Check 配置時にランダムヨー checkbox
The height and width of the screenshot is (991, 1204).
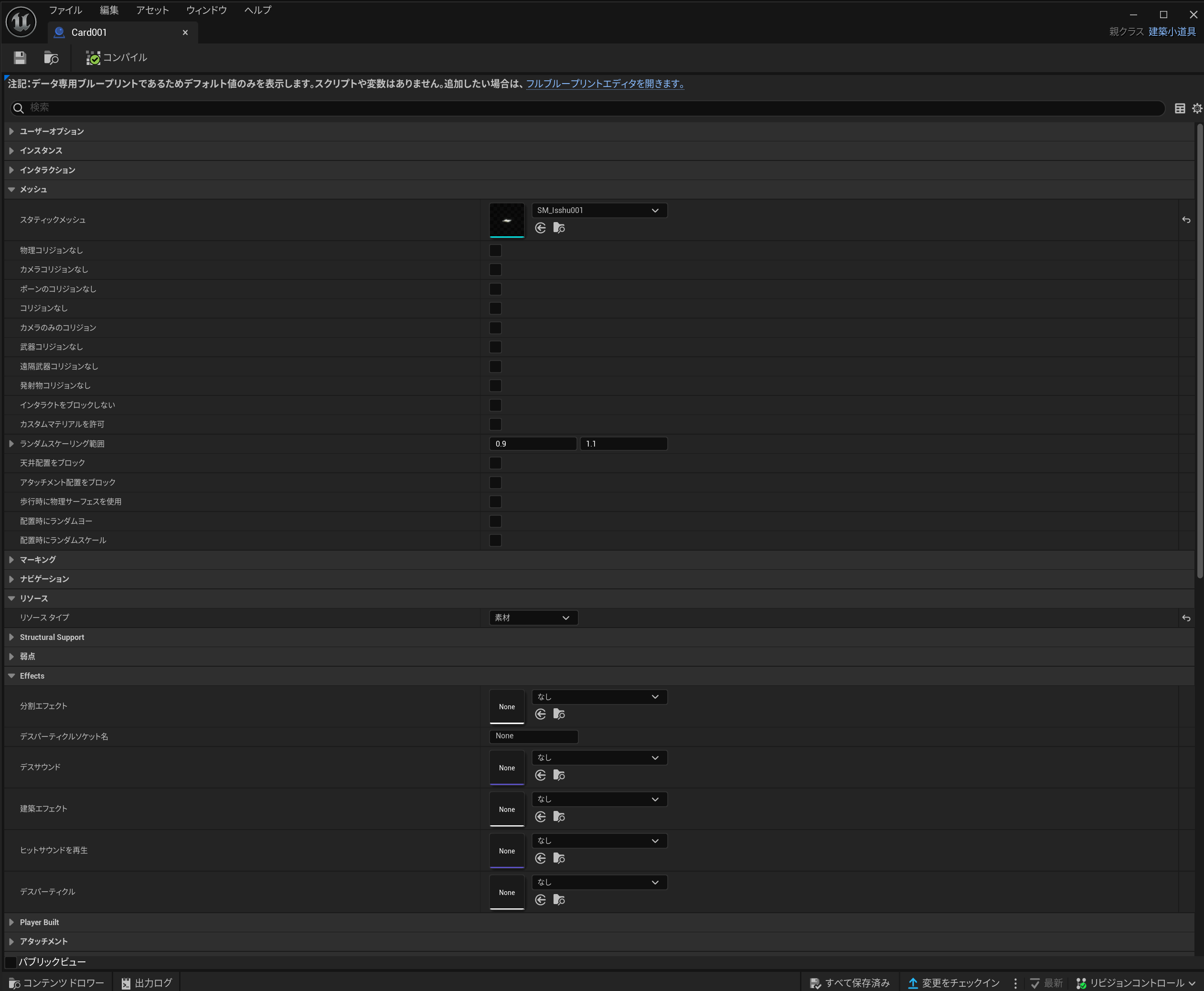(x=495, y=521)
